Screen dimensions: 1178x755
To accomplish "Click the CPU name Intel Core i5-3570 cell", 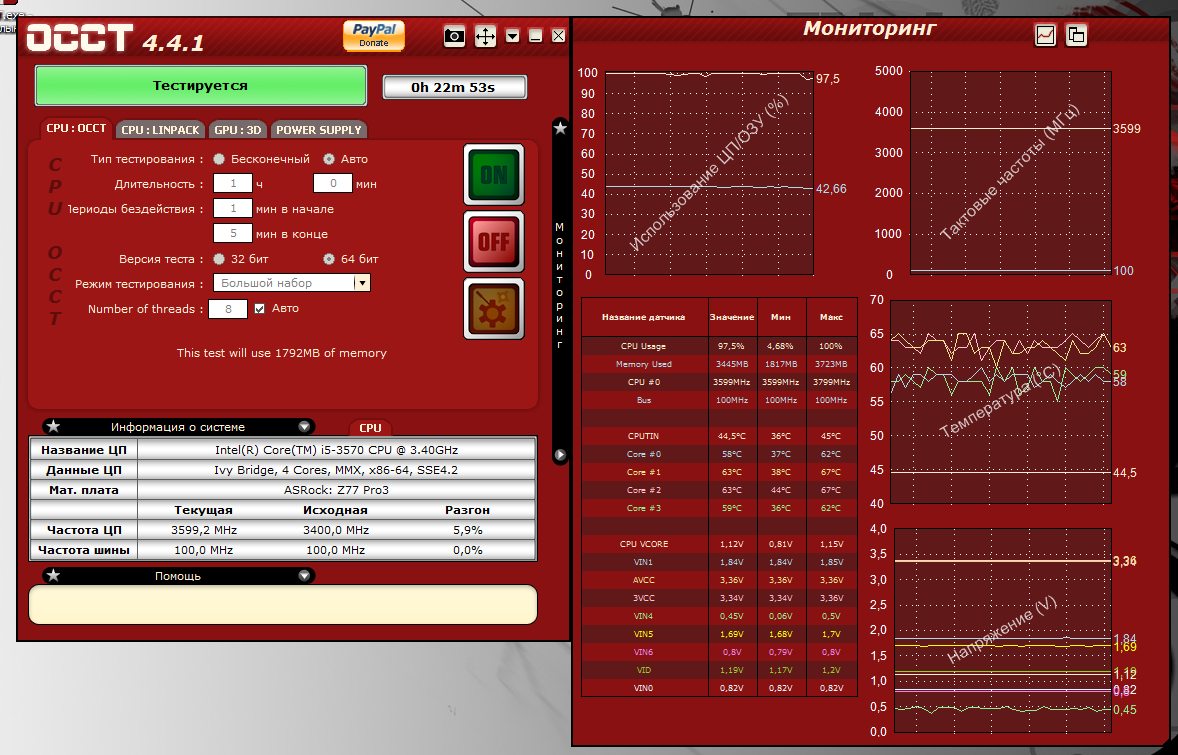I will click(x=337, y=450).
